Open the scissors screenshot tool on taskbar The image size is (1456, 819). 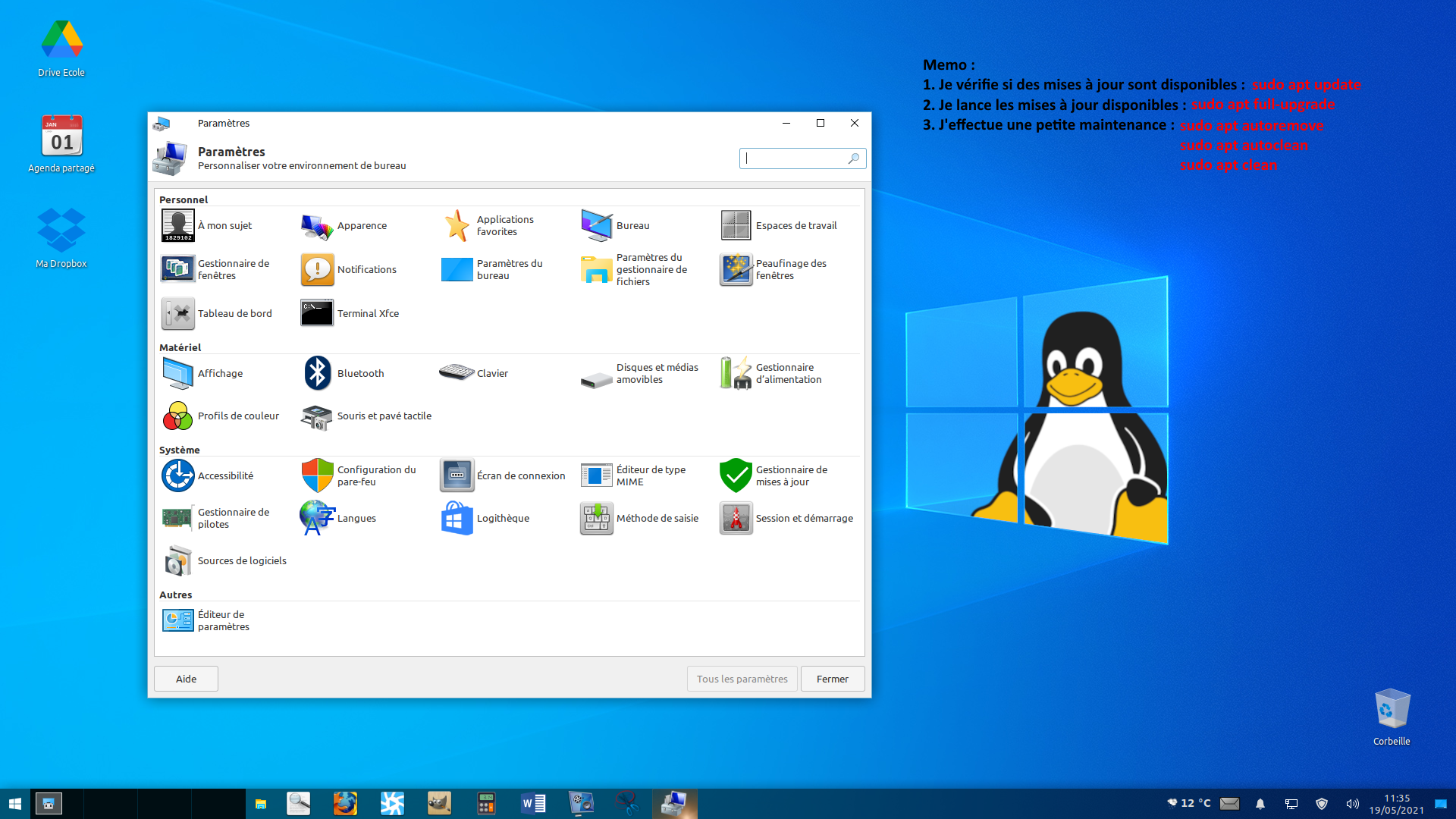[627, 804]
